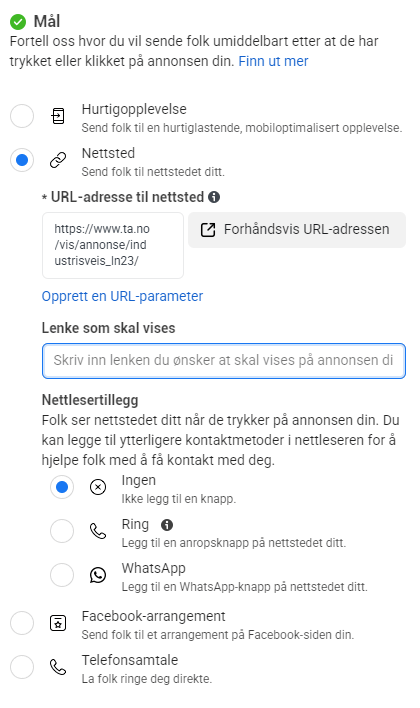Click the Facebook-arrangement star calendar icon
Screen dimensions: 420x708
pos(58,623)
